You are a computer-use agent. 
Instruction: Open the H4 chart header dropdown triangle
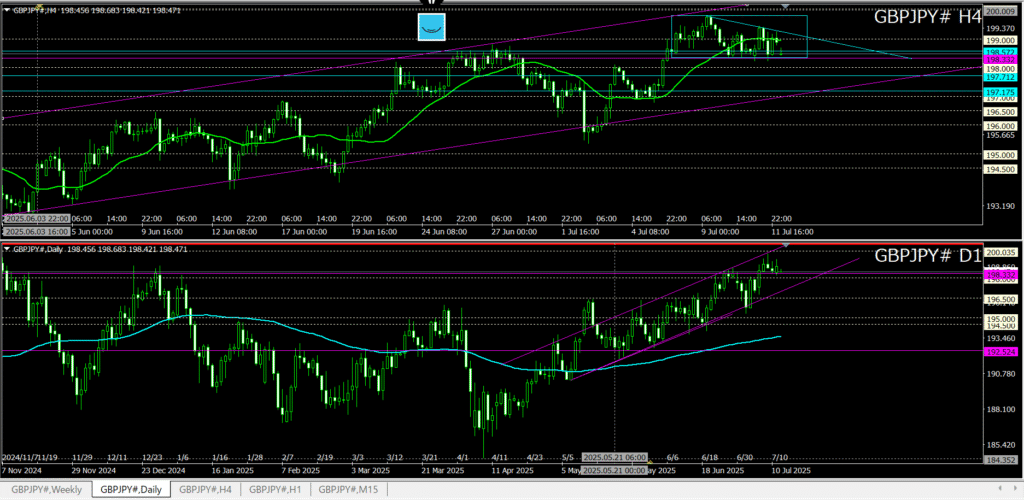tap(7, 10)
